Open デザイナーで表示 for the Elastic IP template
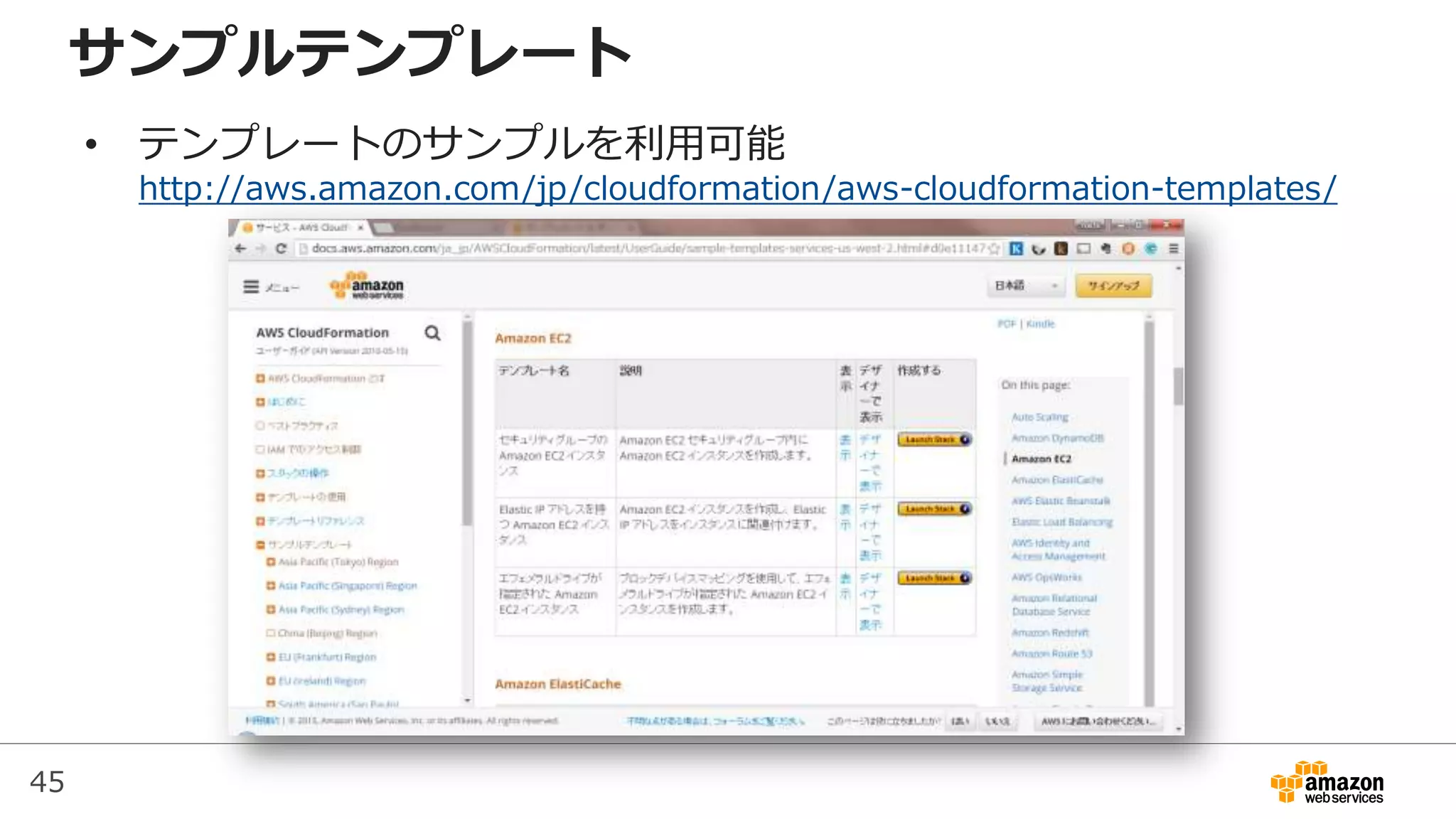This screenshot has height=819, width=1456. click(870, 532)
